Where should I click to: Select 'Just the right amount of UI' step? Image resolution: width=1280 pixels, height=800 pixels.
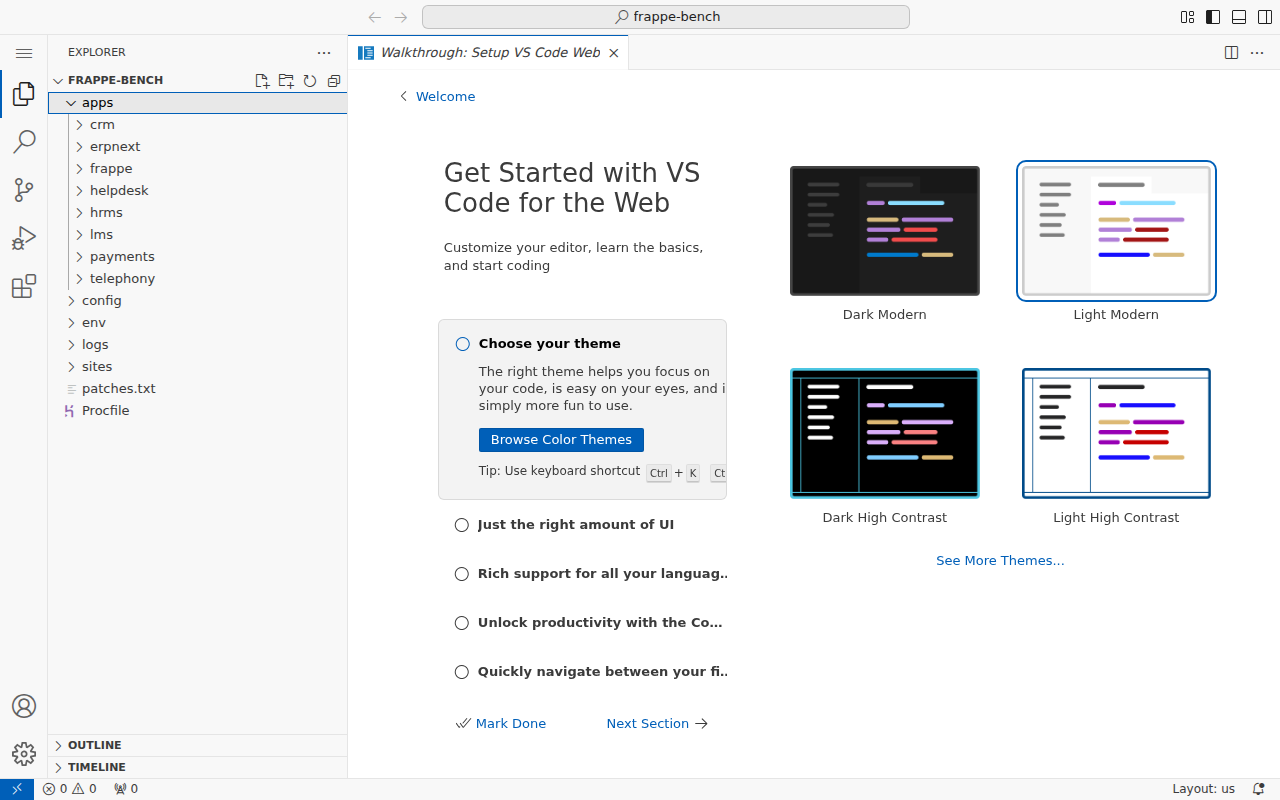(x=583, y=525)
